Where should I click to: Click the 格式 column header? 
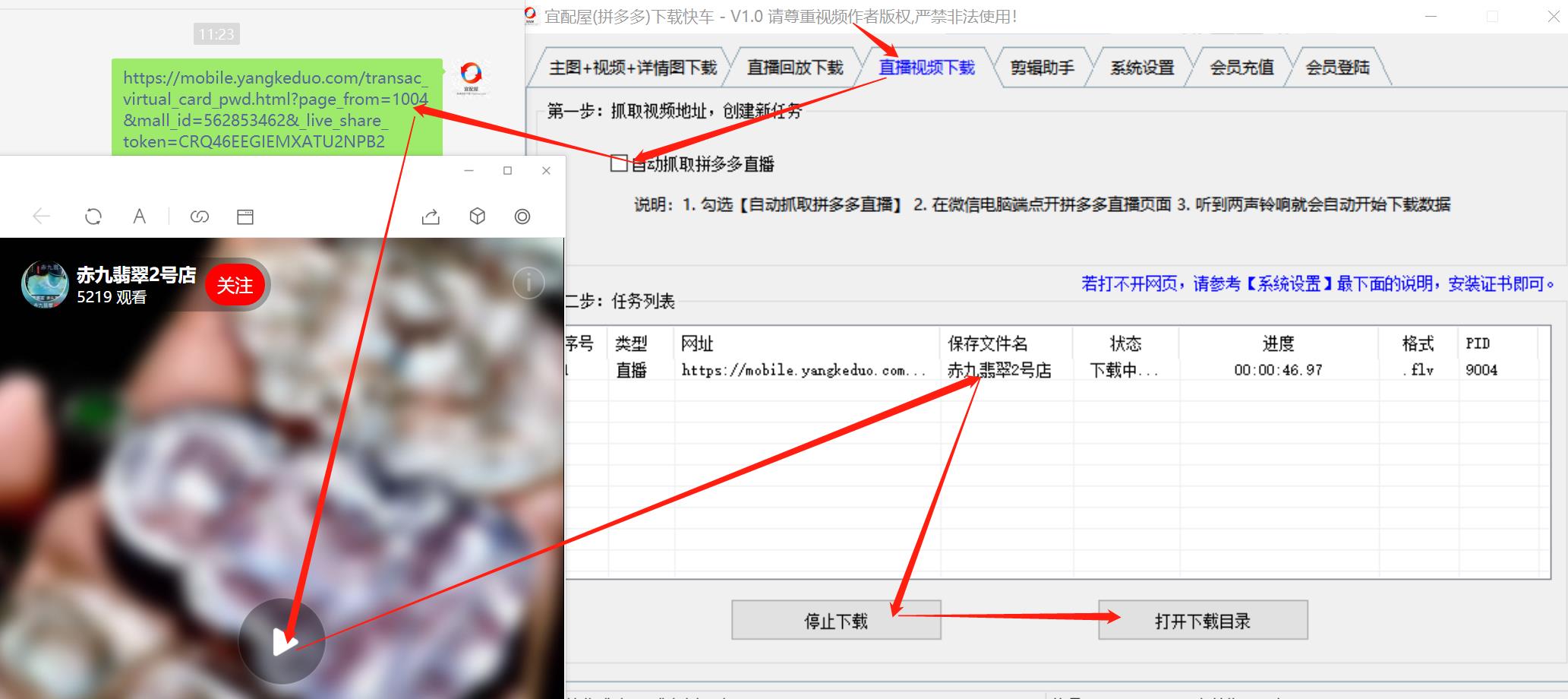[x=1417, y=343]
